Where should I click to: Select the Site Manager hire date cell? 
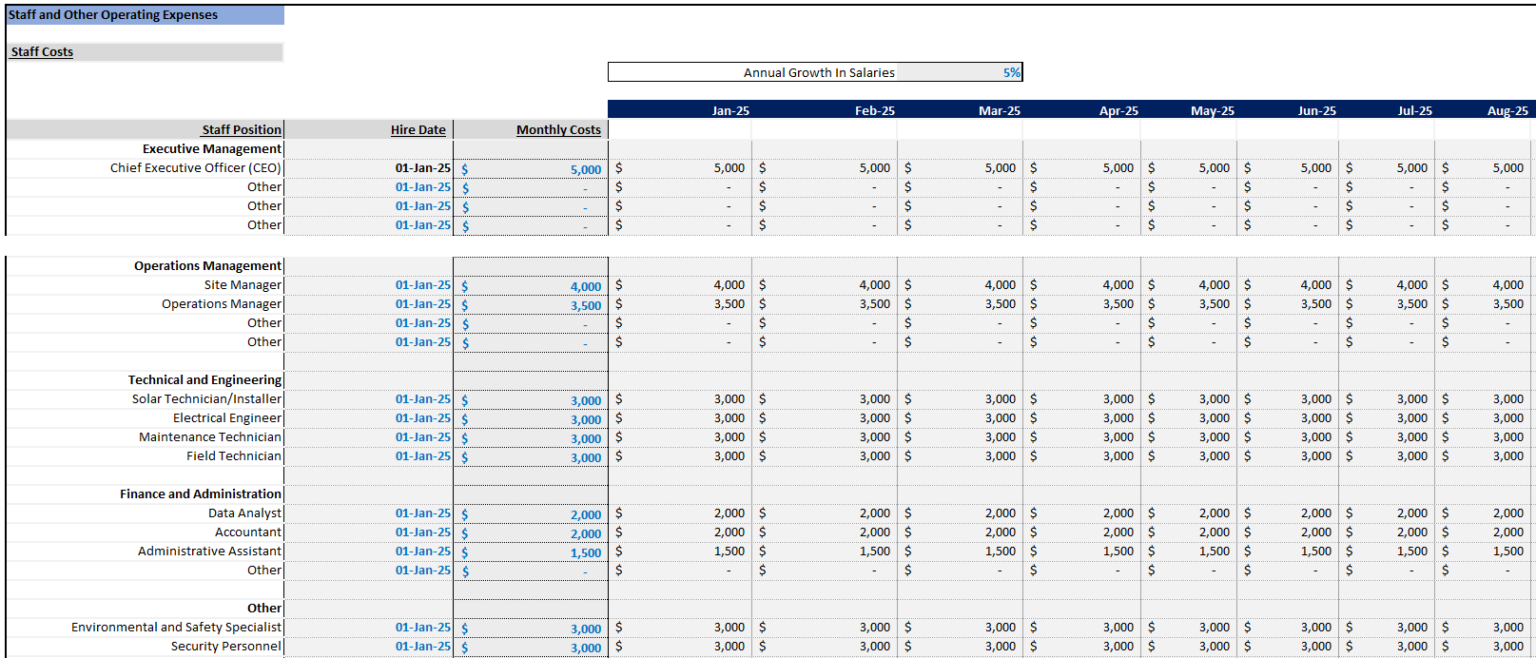369,285
